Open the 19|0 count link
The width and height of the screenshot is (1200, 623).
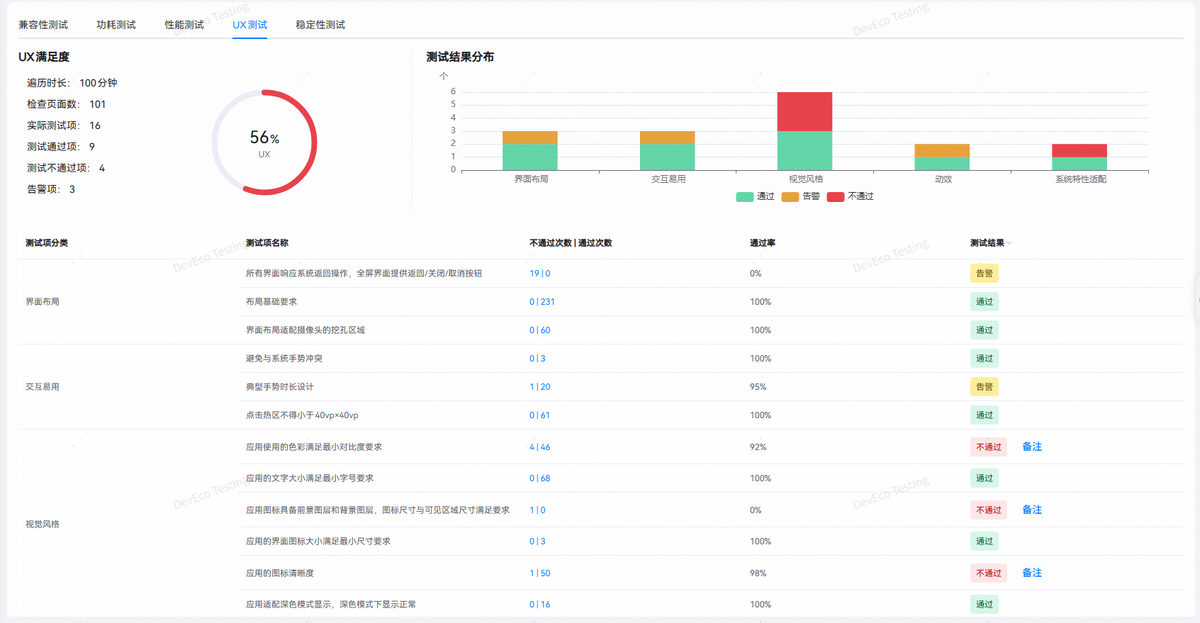(540, 273)
